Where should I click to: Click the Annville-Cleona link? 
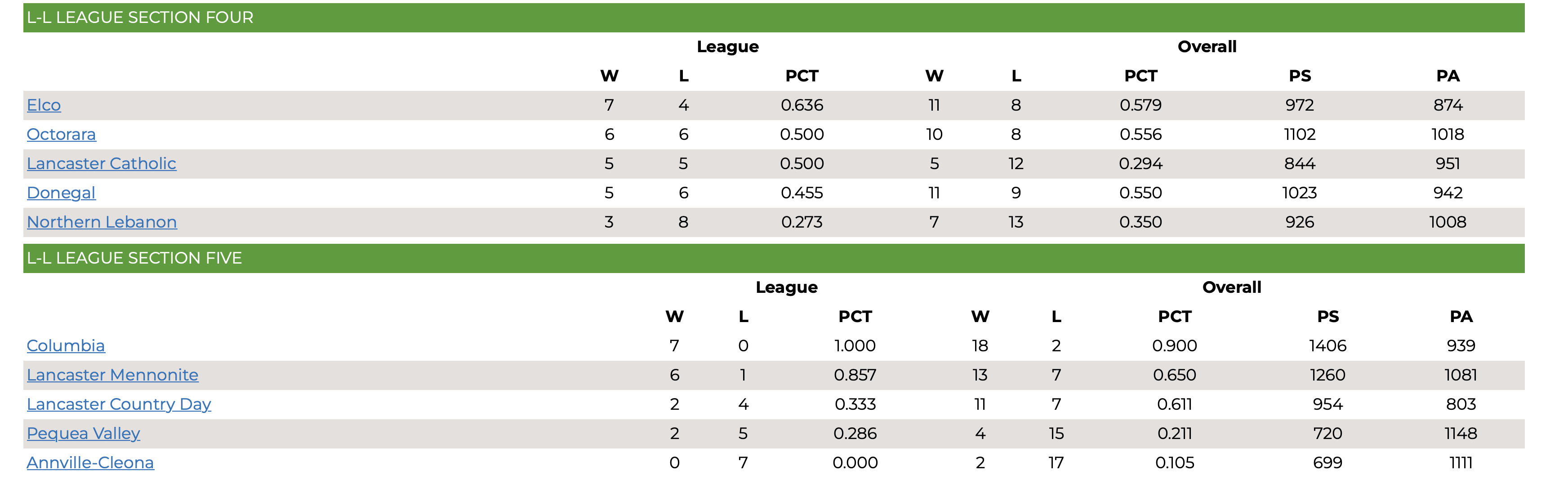[x=90, y=463]
